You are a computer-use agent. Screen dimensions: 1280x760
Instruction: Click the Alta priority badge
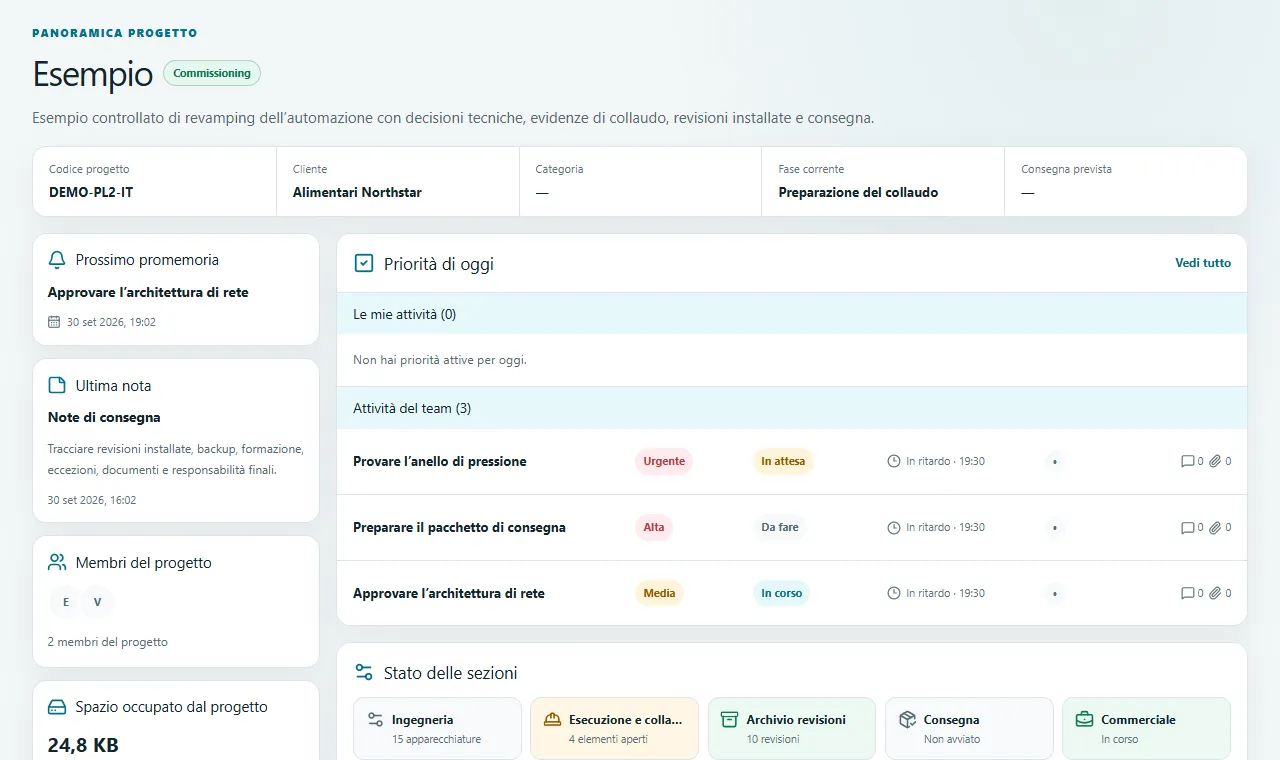pyautogui.click(x=654, y=527)
